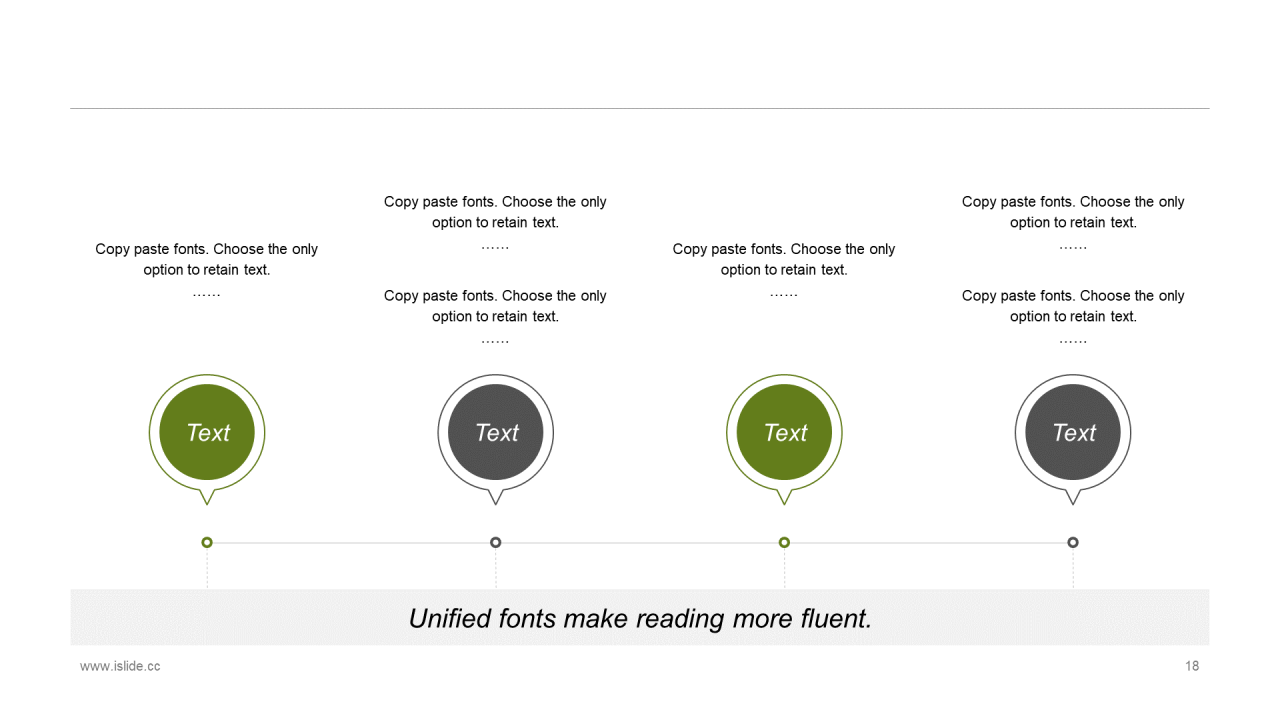Click the horizontal rule at slide top
Image resolution: width=1280 pixels, height=720 pixels.
[640, 108]
